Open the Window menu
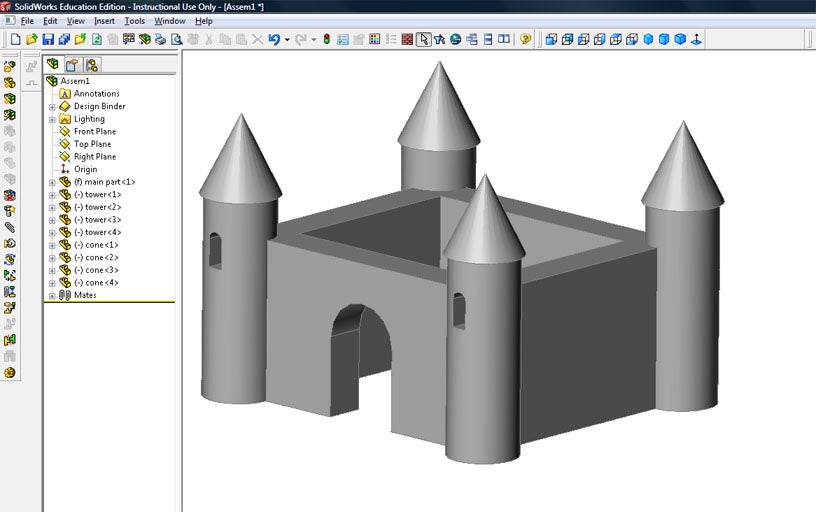 [170, 21]
